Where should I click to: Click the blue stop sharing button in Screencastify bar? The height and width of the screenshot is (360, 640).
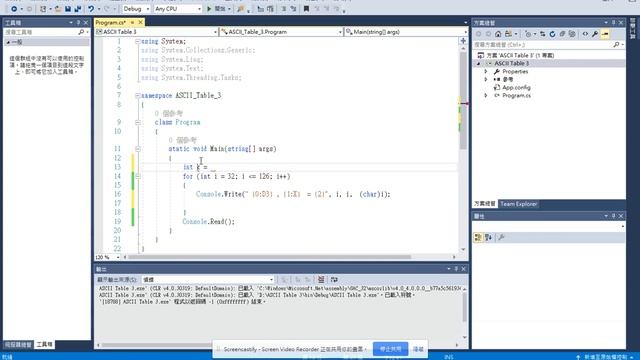[x=390, y=349]
